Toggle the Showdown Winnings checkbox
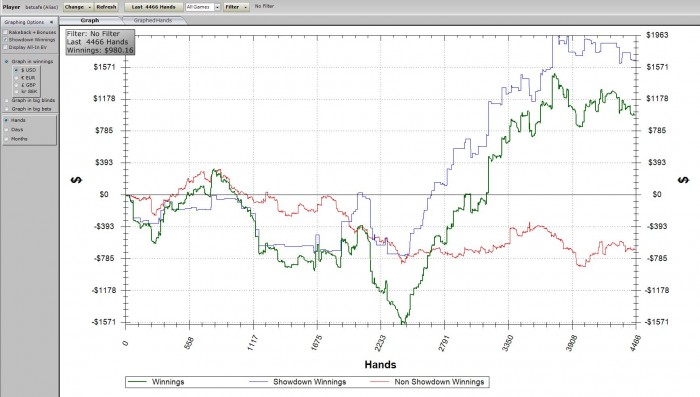Image resolution: width=700 pixels, height=397 pixels. [x=5, y=40]
